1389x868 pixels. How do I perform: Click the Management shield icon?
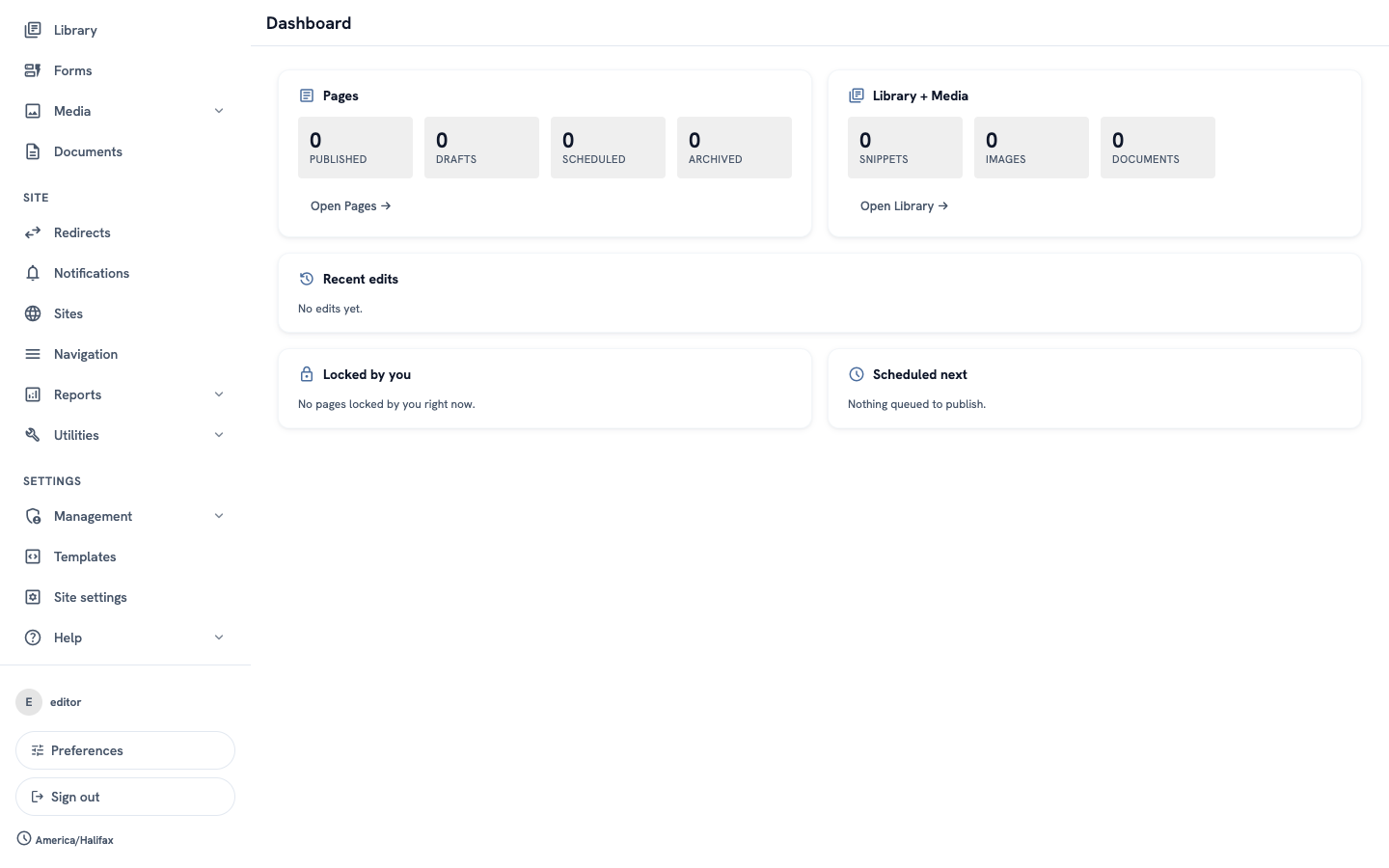click(33, 516)
